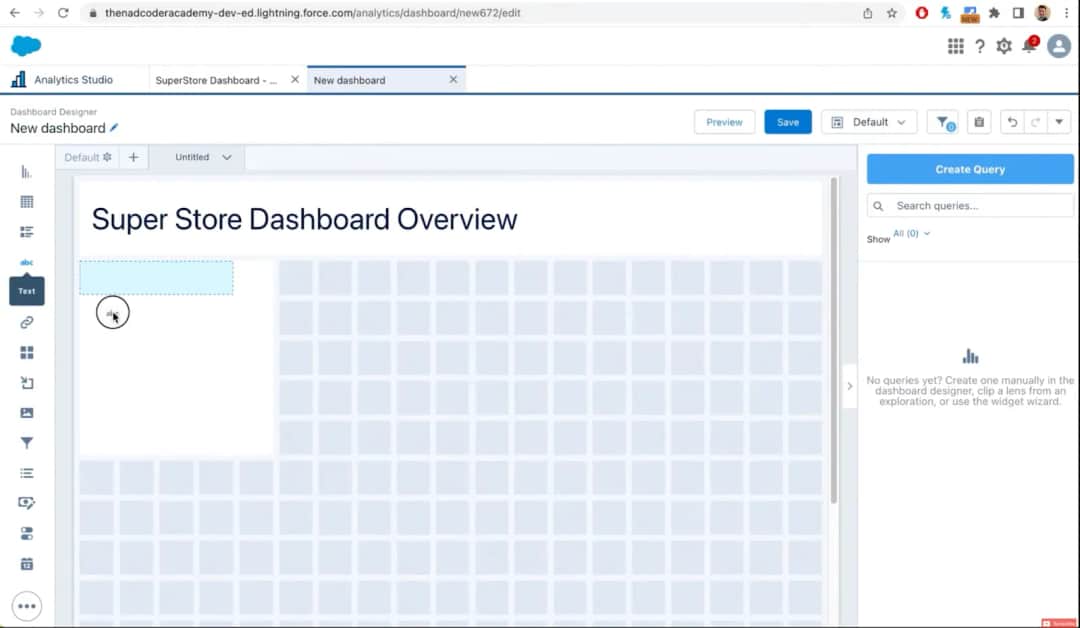Redo the last change

tap(1035, 123)
